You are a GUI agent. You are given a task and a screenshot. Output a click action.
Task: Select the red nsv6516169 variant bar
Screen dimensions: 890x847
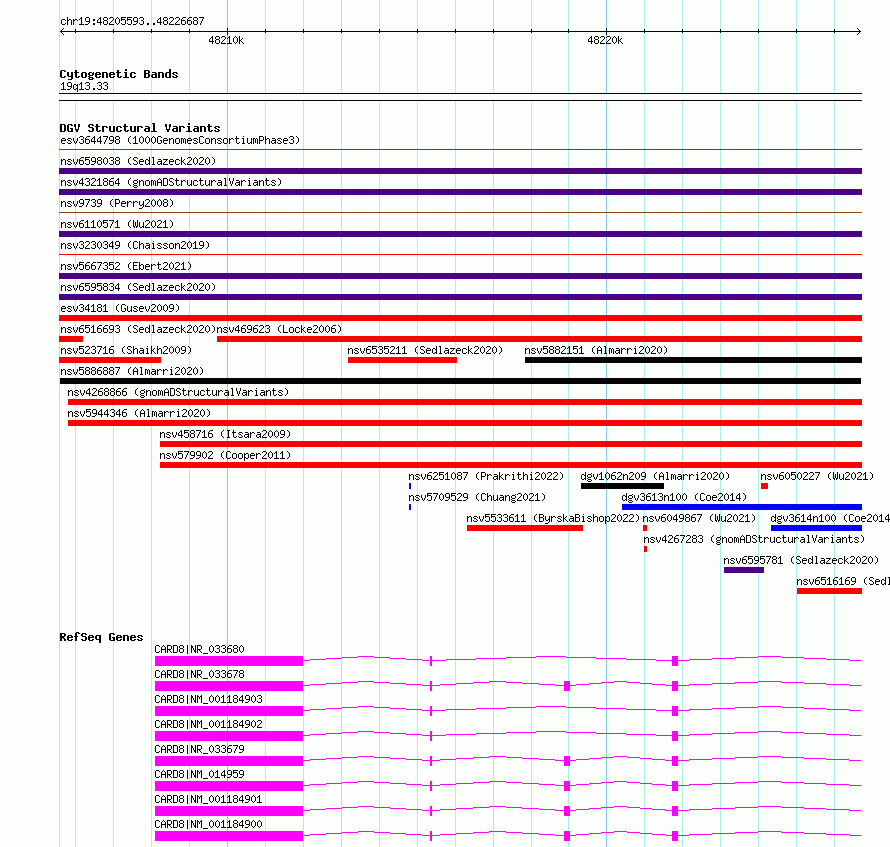click(x=829, y=591)
